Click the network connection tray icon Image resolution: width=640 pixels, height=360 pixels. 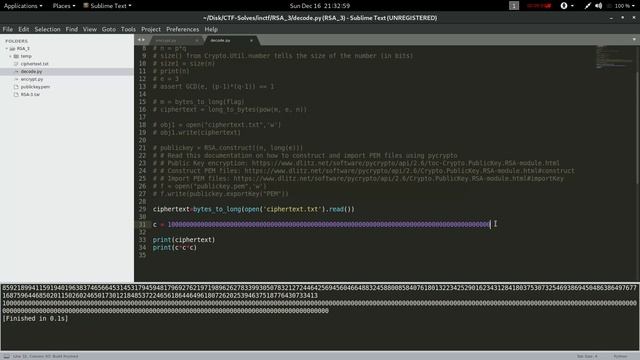tap(587, 6)
